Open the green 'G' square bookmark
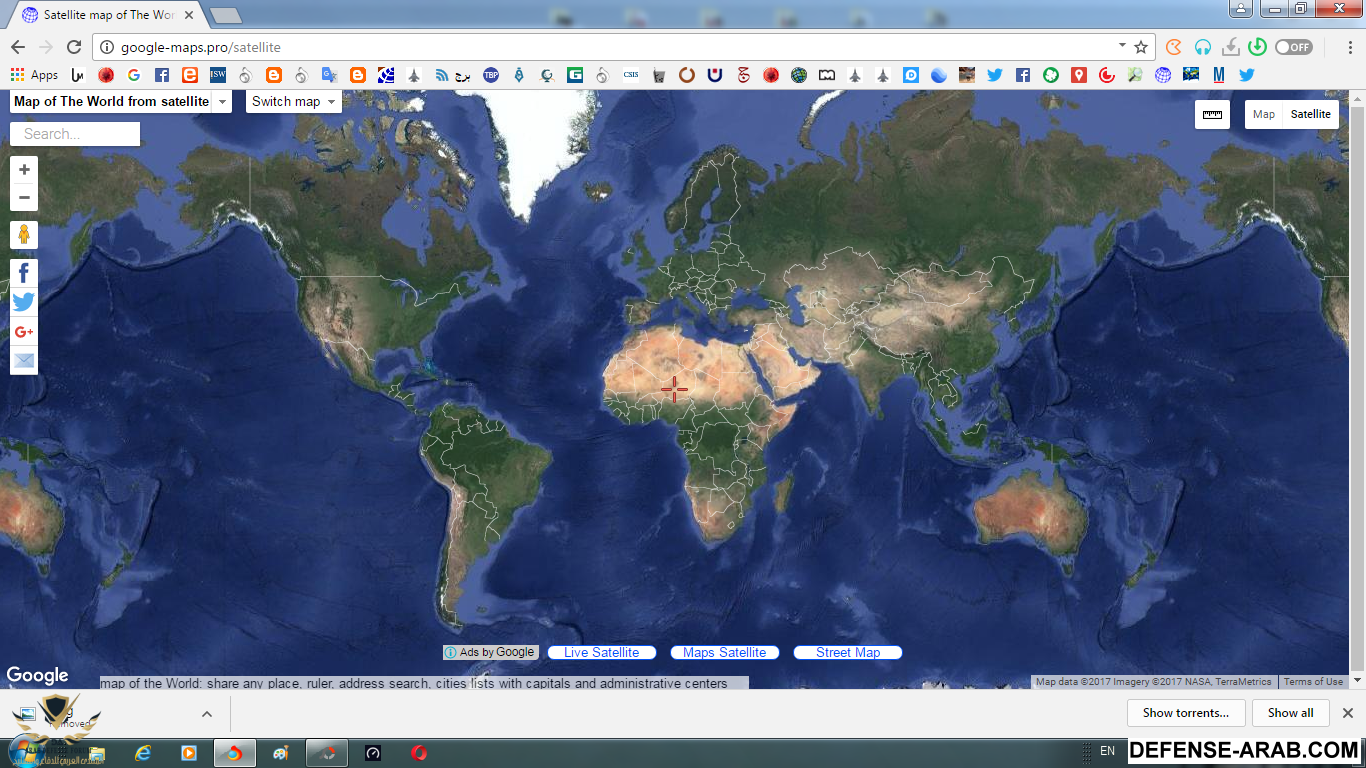The height and width of the screenshot is (768, 1366). point(575,75)
